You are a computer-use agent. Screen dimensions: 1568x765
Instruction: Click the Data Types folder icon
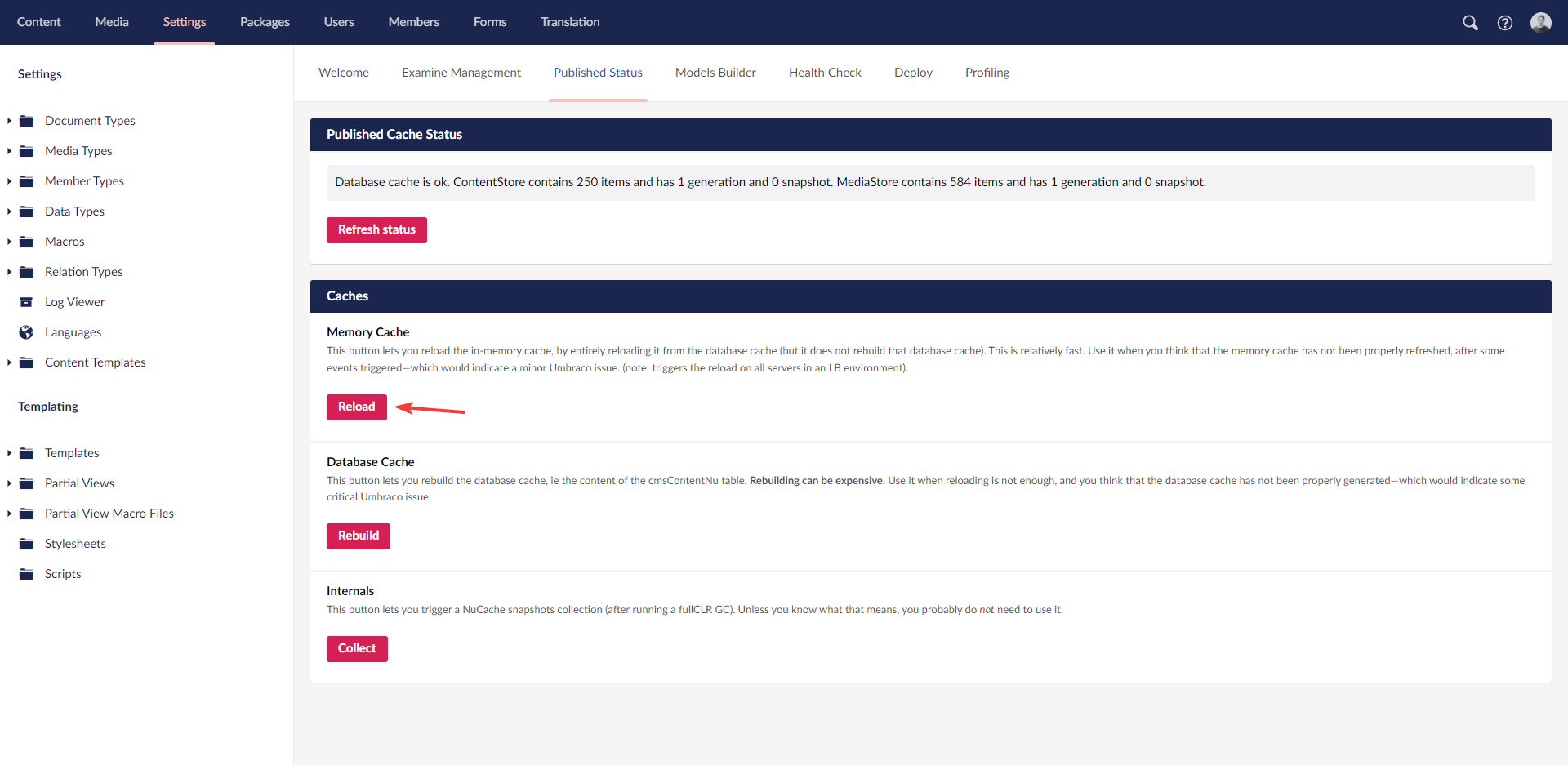tap(26, 211)
